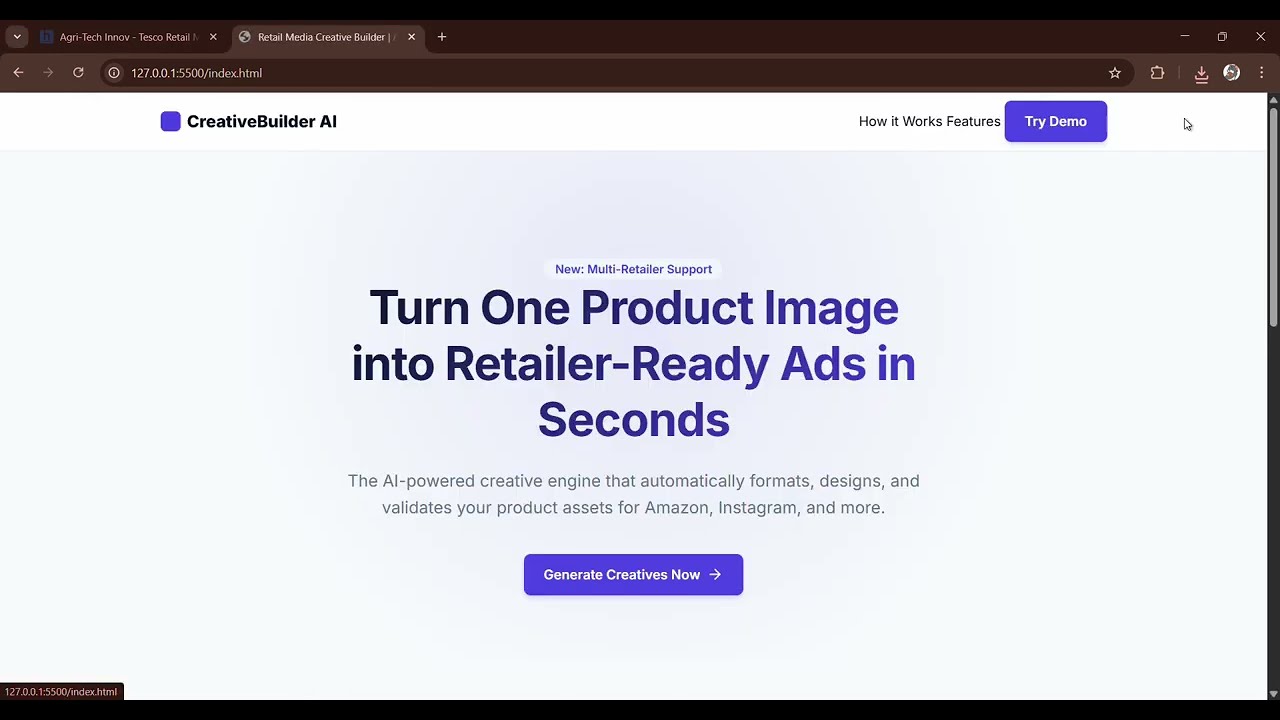Click the CreativeBuilder AI purple logo square
The height and width of the screenshot is (720, 1280).
171,121
